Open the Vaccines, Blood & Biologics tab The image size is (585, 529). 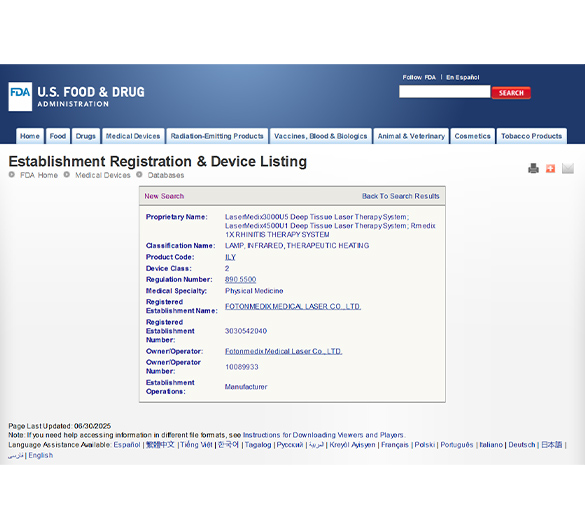coord(320,136)
